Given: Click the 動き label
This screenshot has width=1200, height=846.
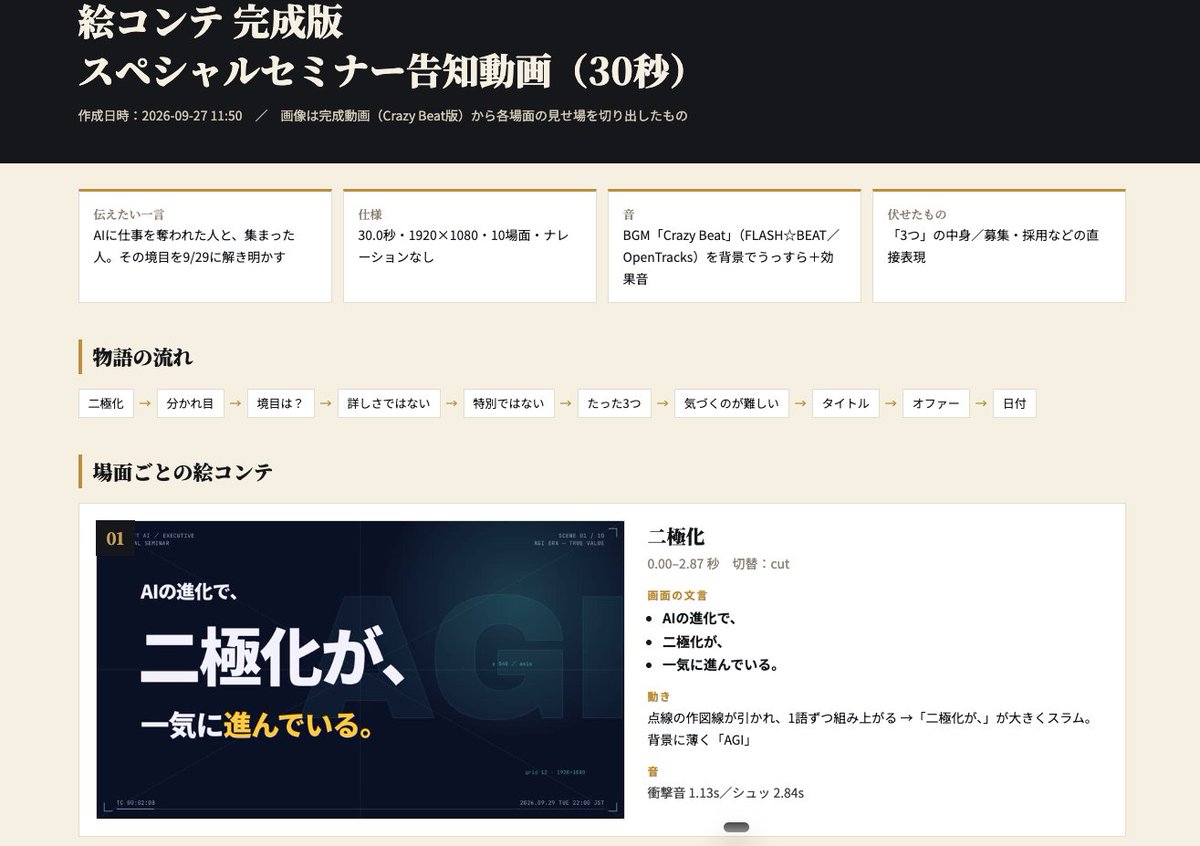Looking at the screenshot, I should pos(659,696).
